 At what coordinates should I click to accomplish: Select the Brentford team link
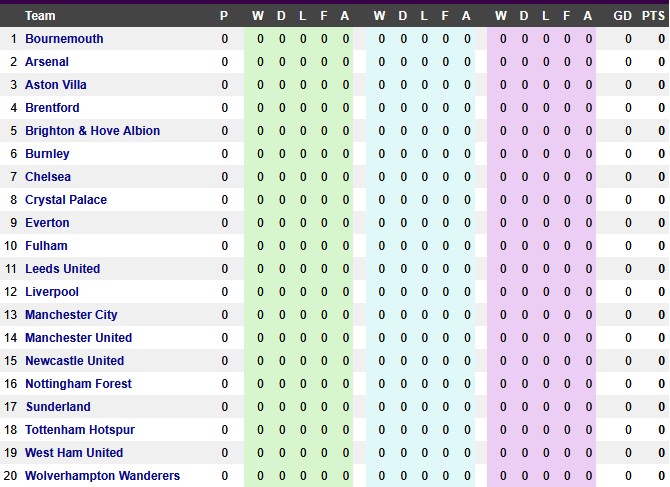(x=52, y=108)
